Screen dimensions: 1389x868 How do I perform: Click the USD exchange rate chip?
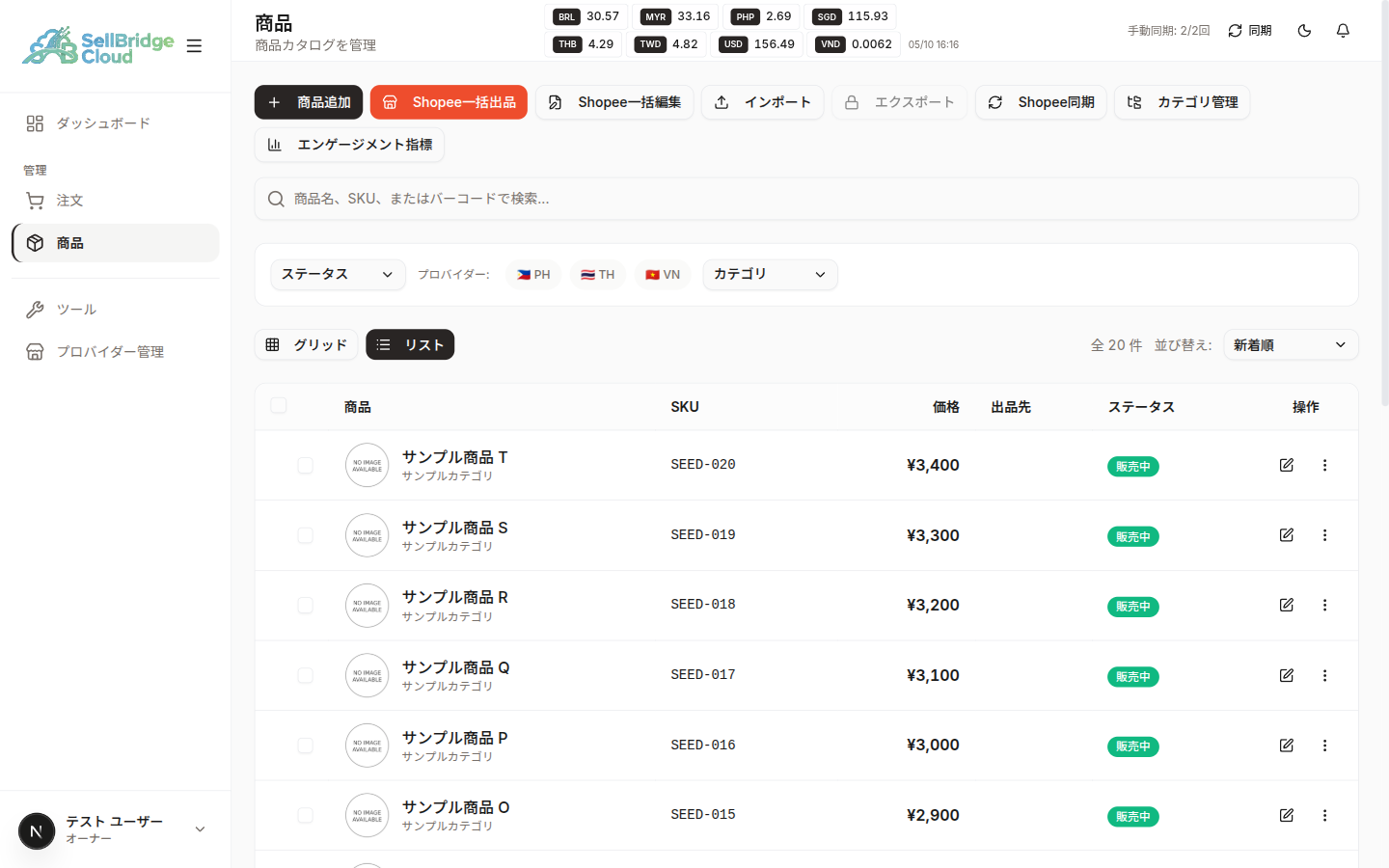click(x=756, y=44)
